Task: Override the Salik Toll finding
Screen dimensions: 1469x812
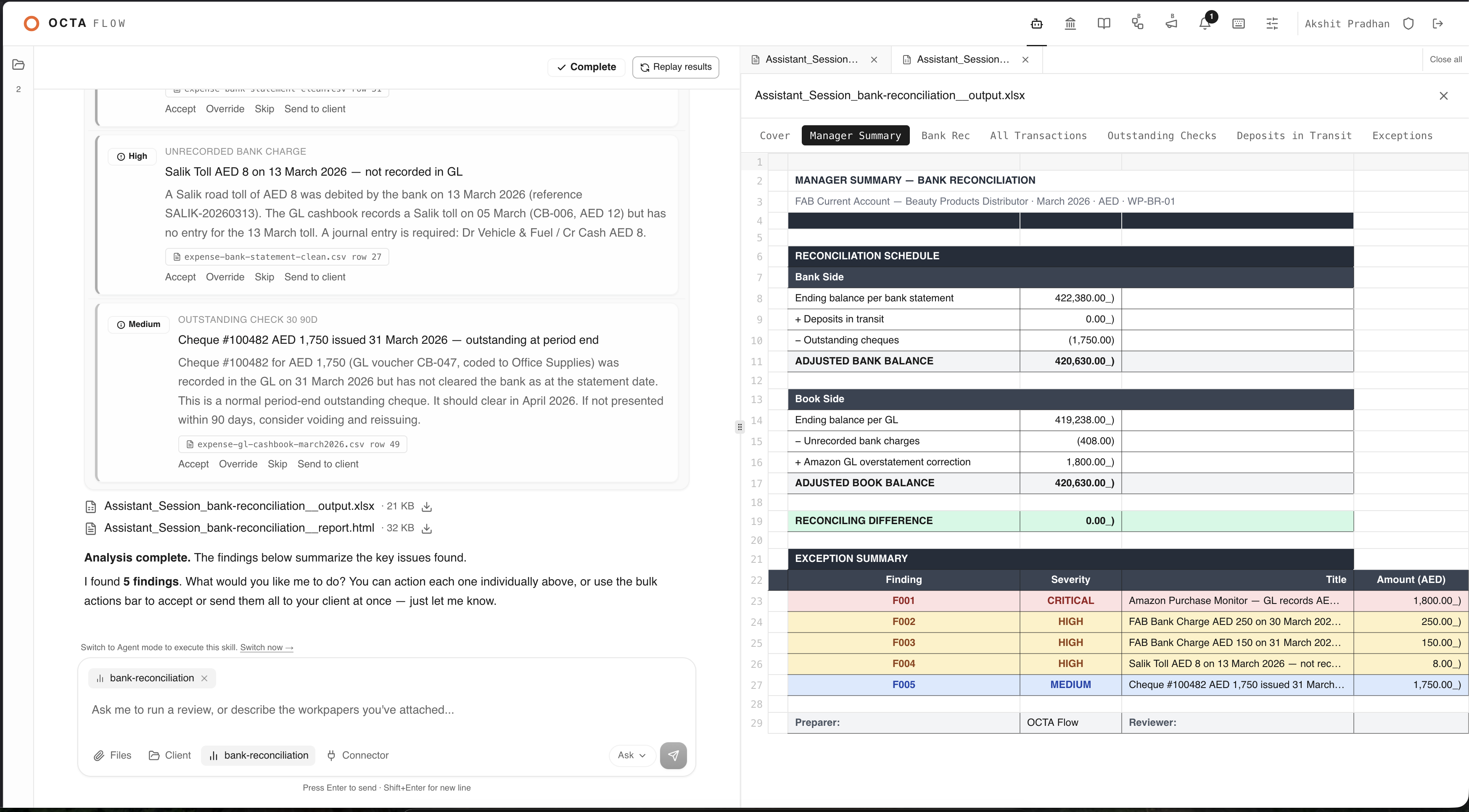Action: 225,277
